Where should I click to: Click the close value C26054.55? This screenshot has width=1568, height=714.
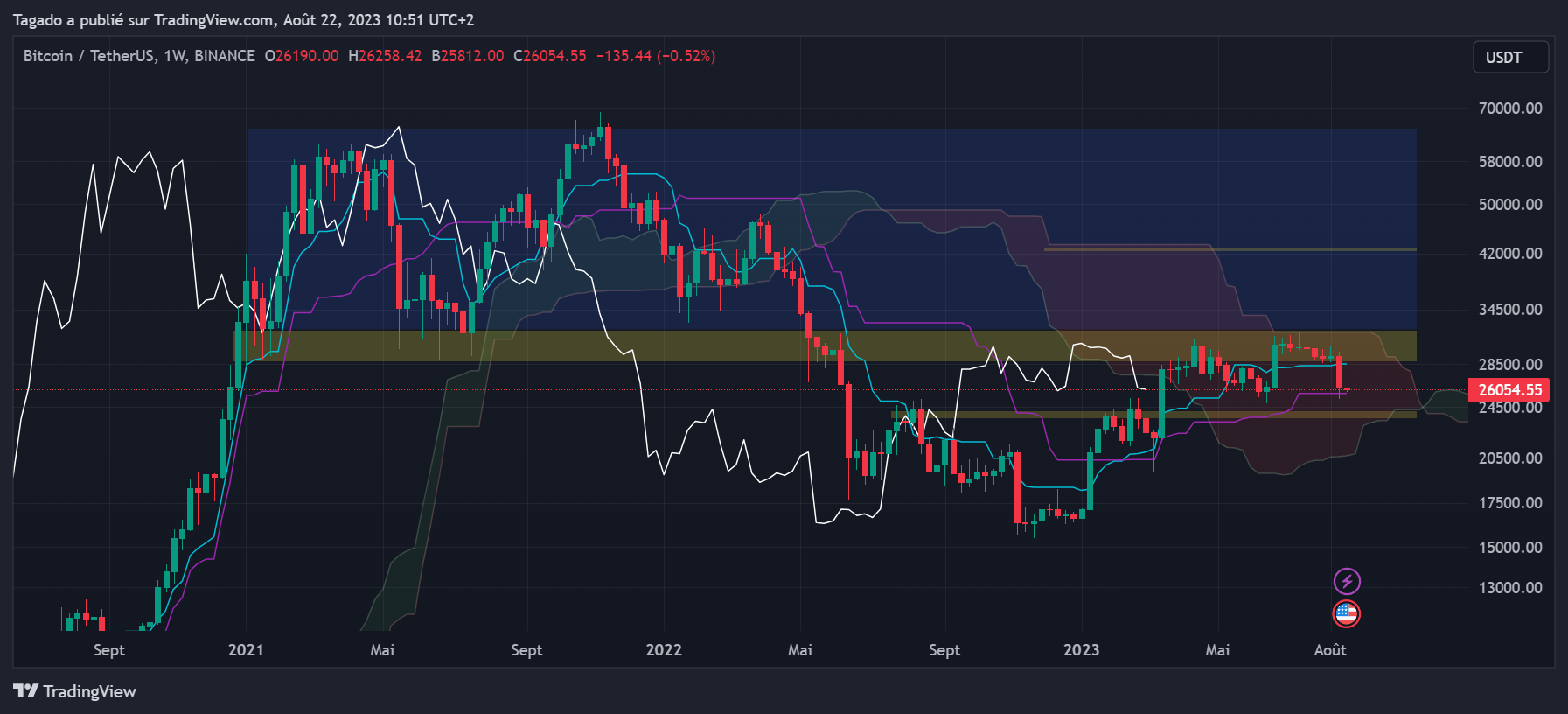(550, 56)
